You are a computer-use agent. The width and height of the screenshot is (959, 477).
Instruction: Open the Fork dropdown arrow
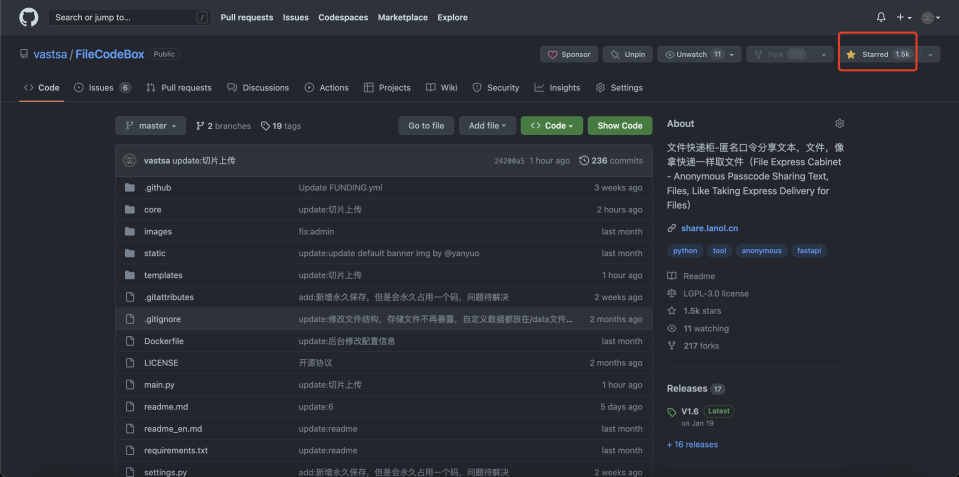click(824, 54)
